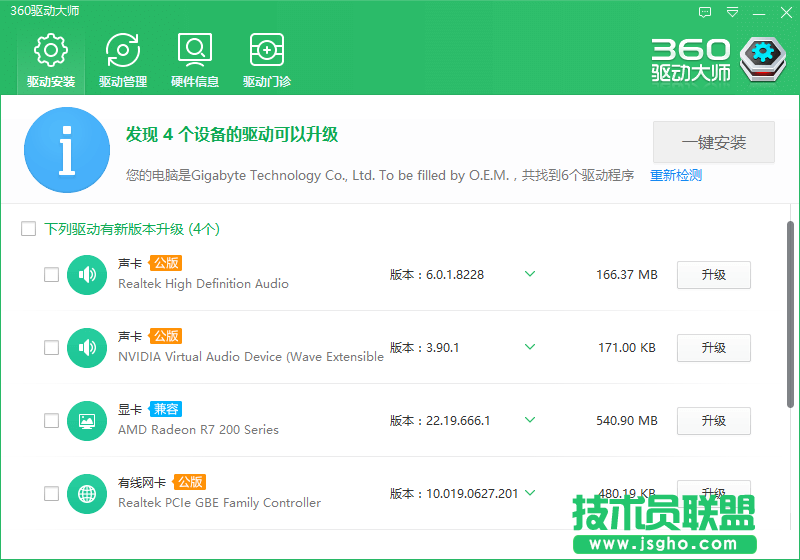Click the heading 发现 4 个设备的驱动可以升级
The height and width of the screenshot is (560, 800).
point(232,135)
